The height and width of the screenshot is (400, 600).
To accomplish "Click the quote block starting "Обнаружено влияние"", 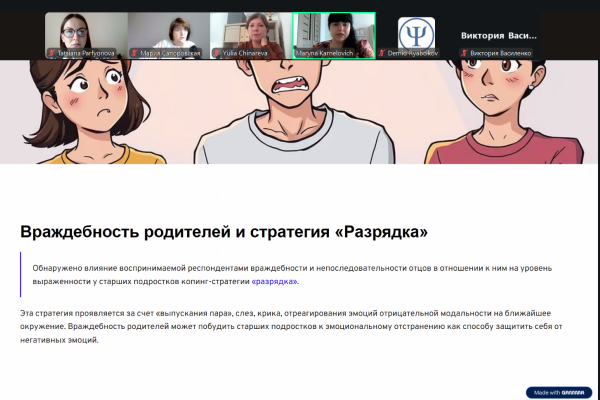I will point(300,275).
